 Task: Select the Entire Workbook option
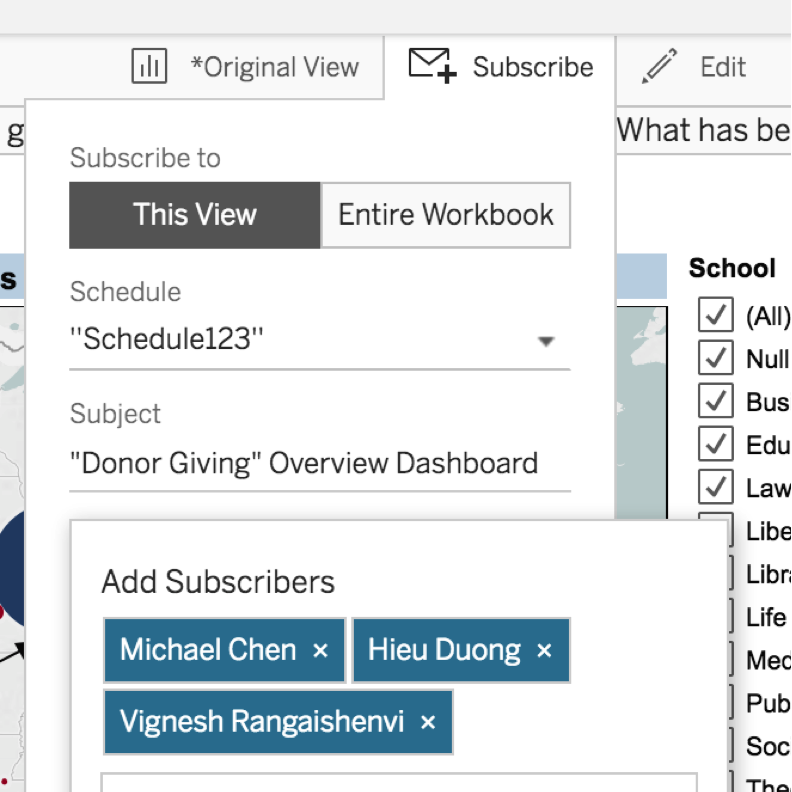point(446,215)
